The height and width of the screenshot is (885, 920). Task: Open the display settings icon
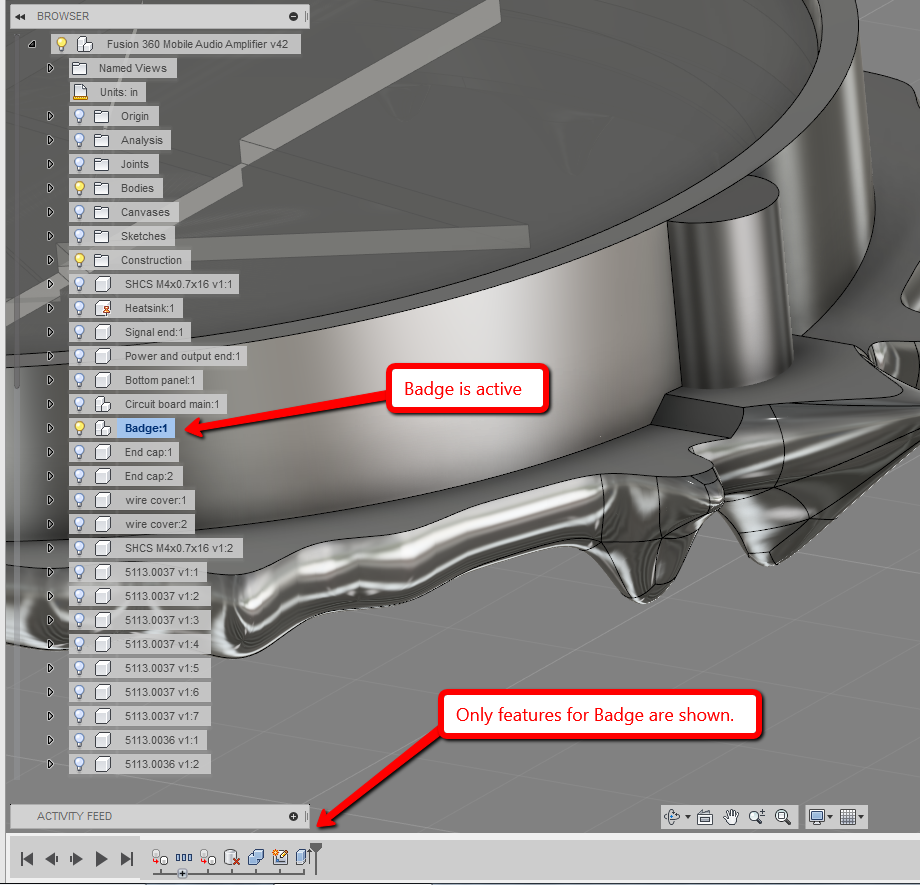coord(818,816)
